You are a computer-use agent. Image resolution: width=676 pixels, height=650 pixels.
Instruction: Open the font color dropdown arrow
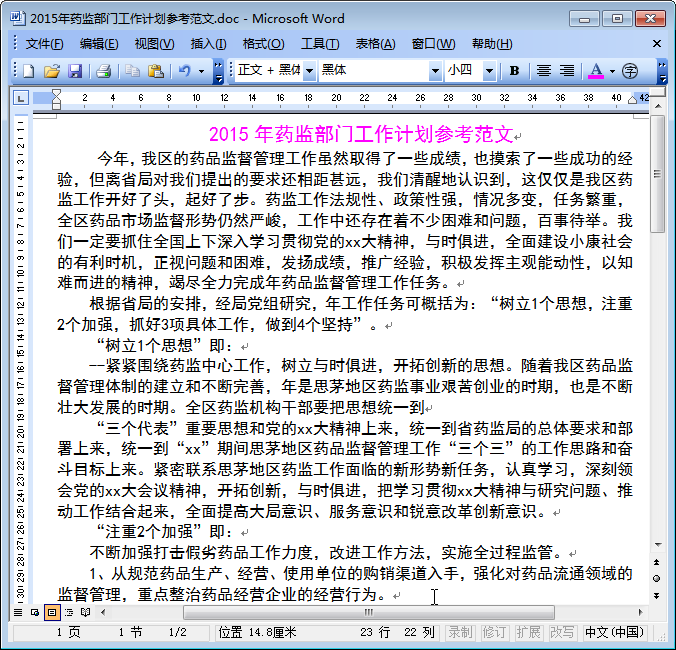click(x=612, y=71)
